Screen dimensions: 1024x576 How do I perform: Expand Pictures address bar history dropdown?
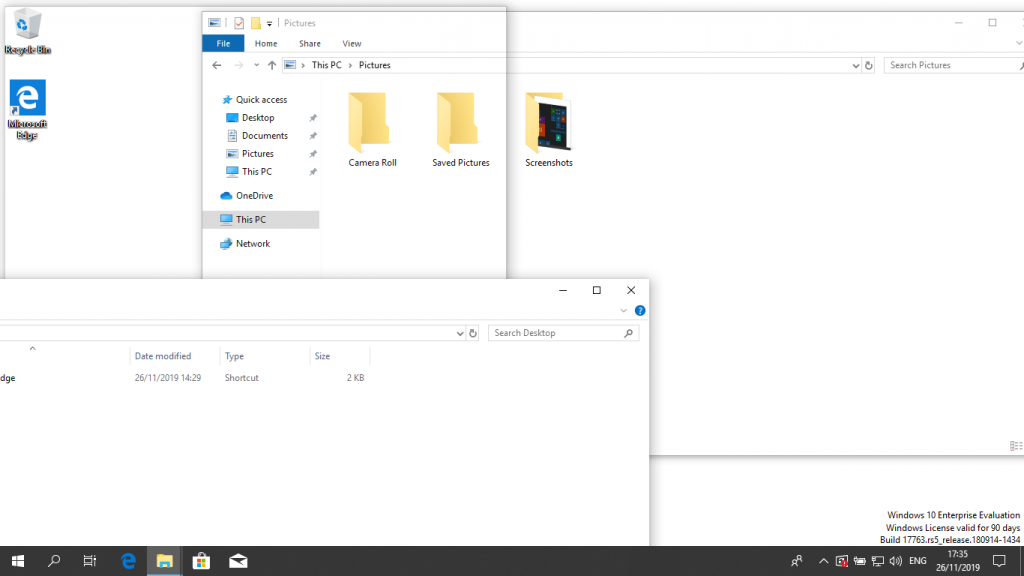click(x=856, y=65)
